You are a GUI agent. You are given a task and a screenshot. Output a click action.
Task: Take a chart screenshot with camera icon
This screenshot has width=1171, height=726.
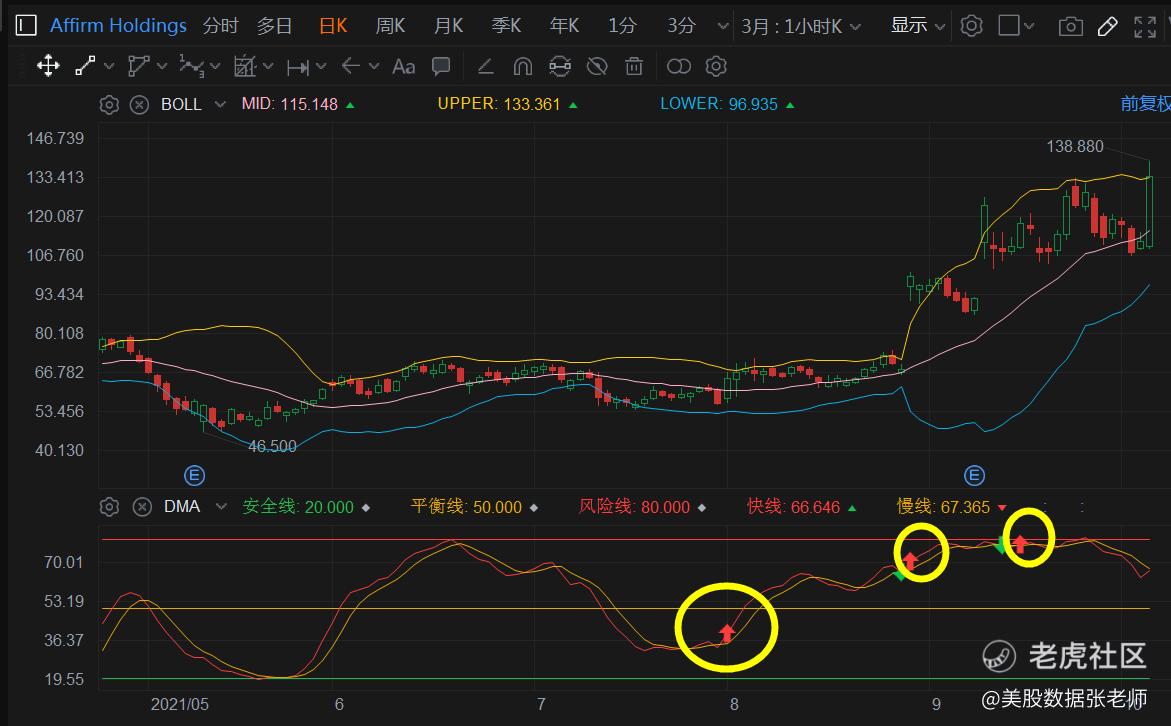(x=1071, y=27)
